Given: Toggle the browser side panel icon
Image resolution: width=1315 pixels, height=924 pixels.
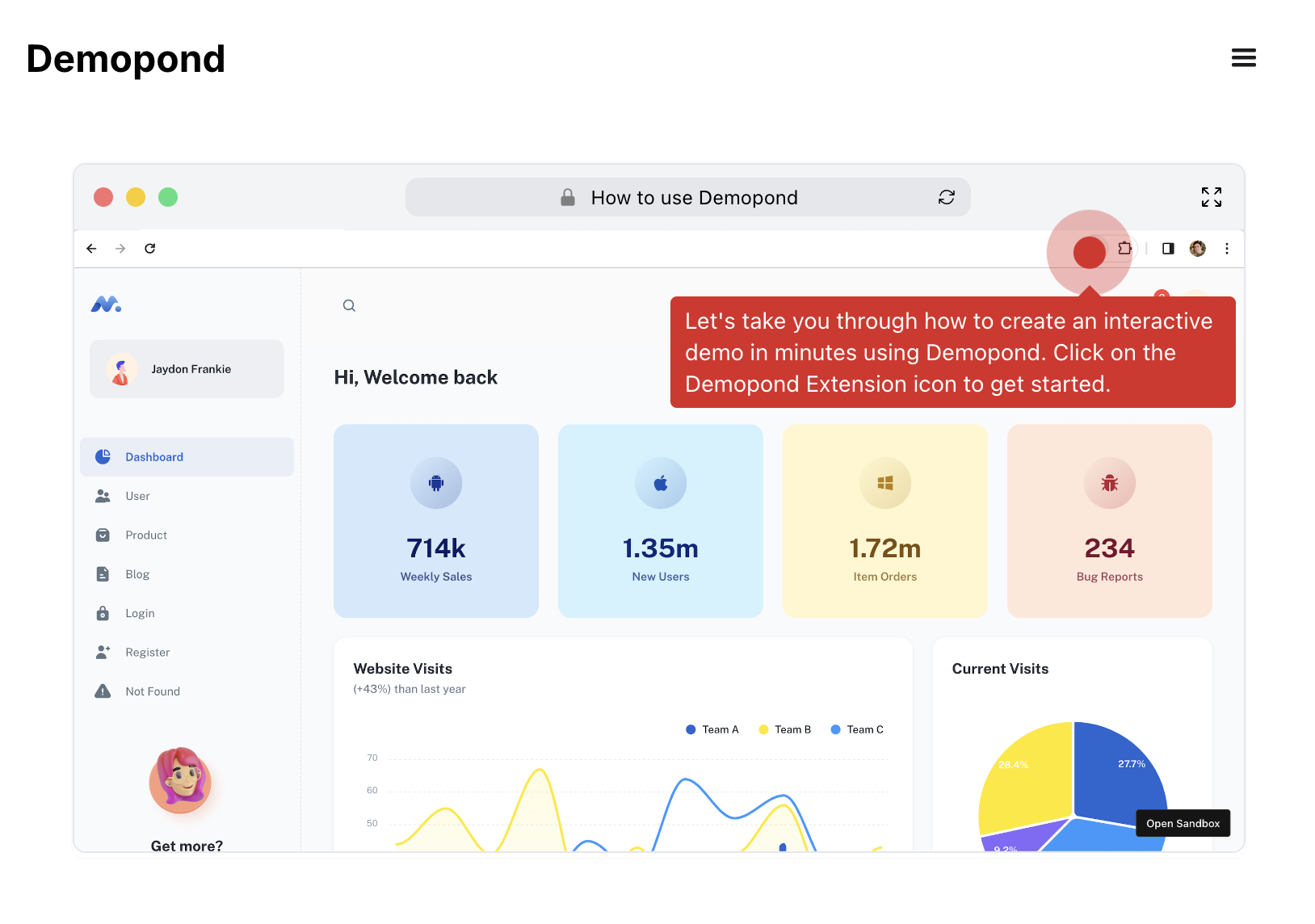Looking at the screenshot, I should pyautogui.click(x=1168, y=248).
